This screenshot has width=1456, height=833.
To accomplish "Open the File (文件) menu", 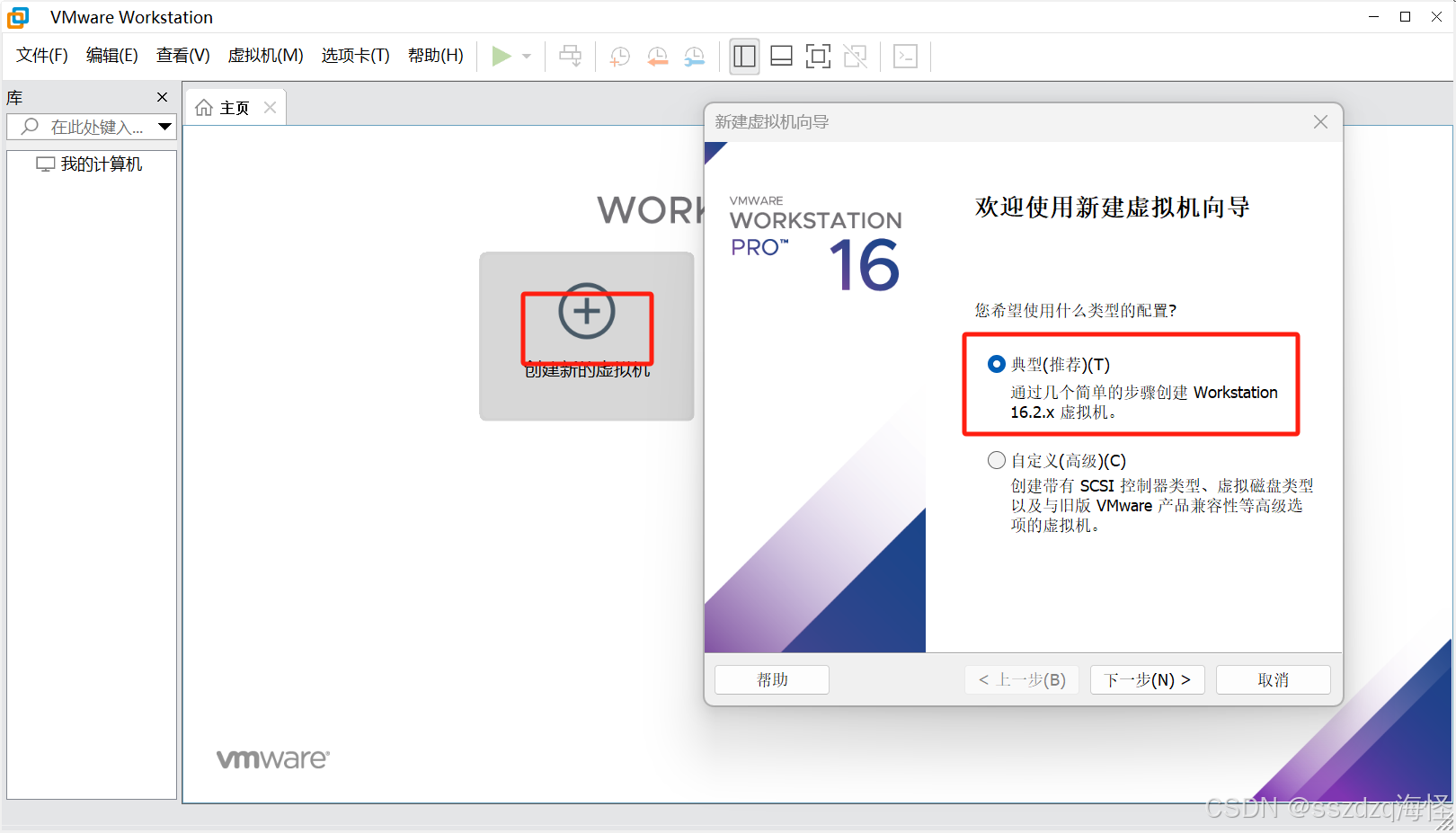I will click(x=42, y=56).
